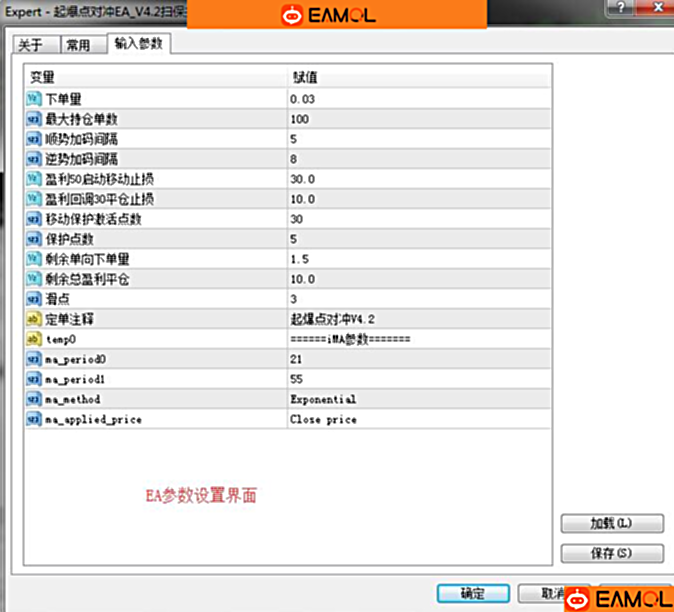Click the icon next to 盈利50启动移动止损
The height and width of the screenshot is (612, 674).
(34, 179)
